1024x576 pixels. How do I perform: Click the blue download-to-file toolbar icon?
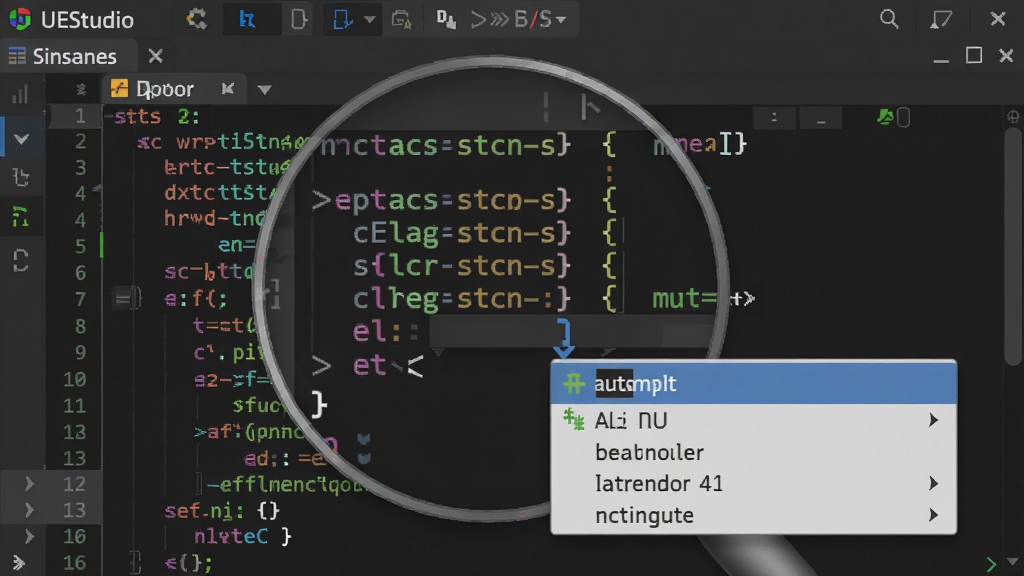coord(343,19)
